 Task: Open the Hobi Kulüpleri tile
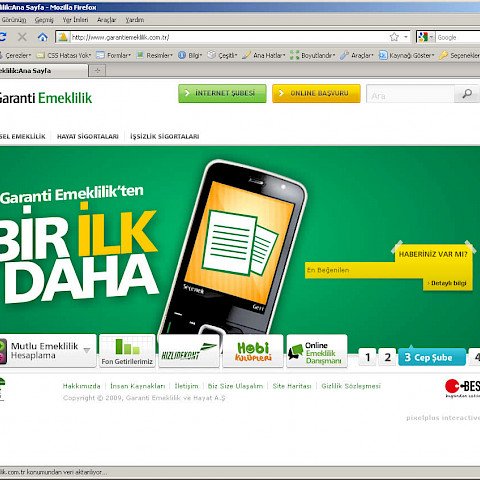point(253,351)
